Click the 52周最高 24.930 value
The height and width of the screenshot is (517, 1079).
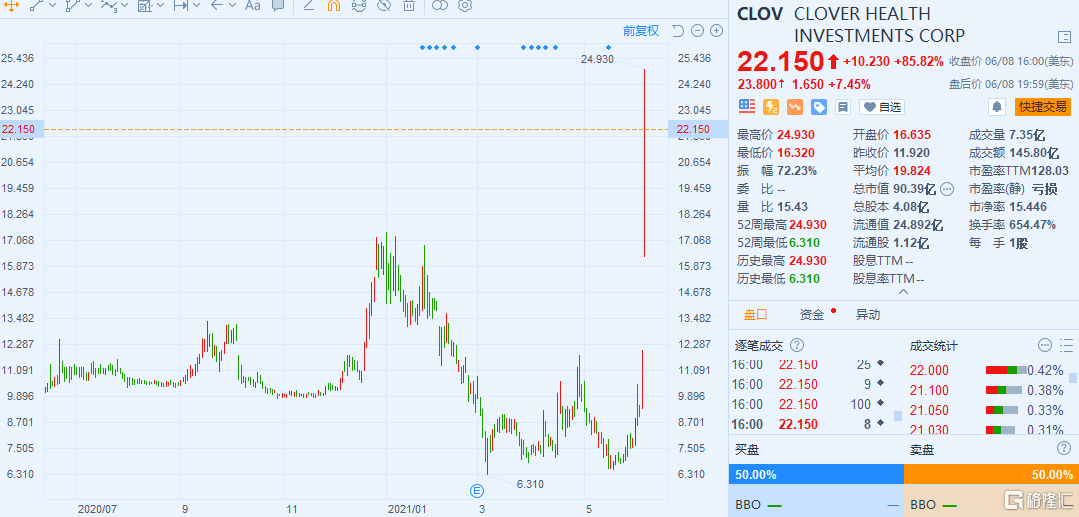click(x=808, y=224)
